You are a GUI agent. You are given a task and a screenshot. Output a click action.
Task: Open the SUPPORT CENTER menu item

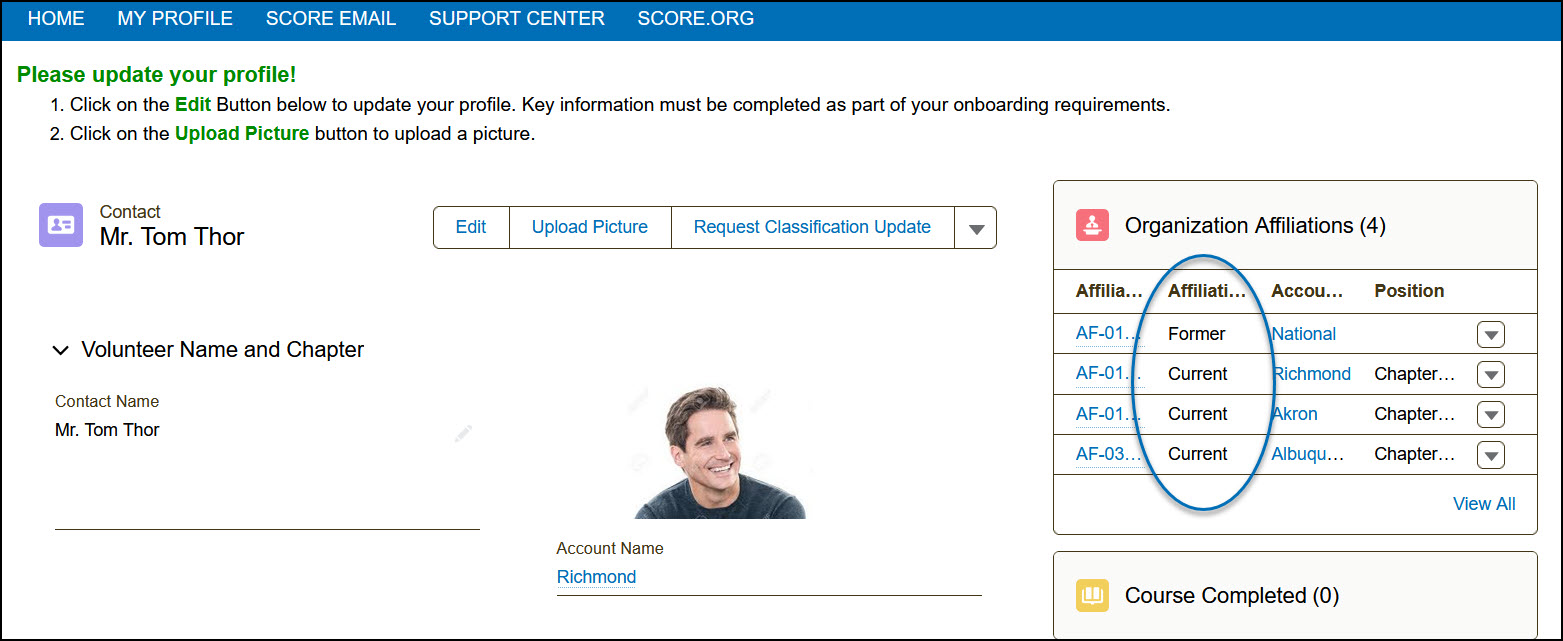pyautogui.click(x=517, y=19)
